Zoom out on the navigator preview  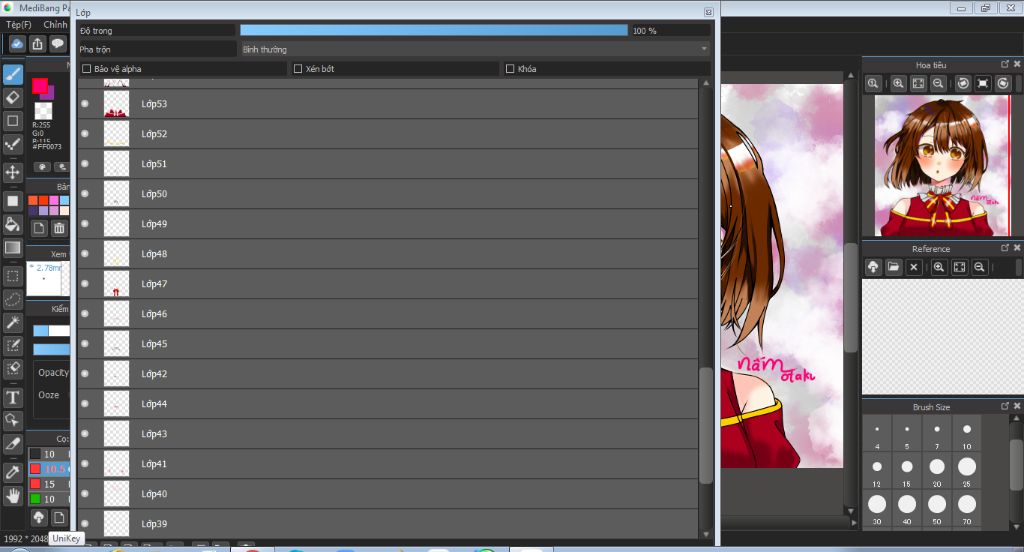point(938,84)
